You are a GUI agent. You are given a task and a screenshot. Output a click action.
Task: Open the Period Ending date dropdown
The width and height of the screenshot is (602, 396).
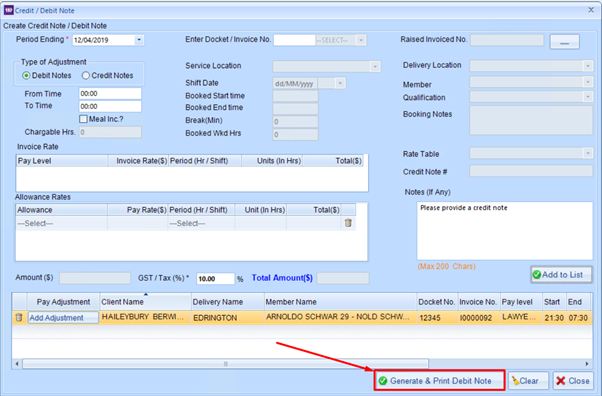coord(139,40)
